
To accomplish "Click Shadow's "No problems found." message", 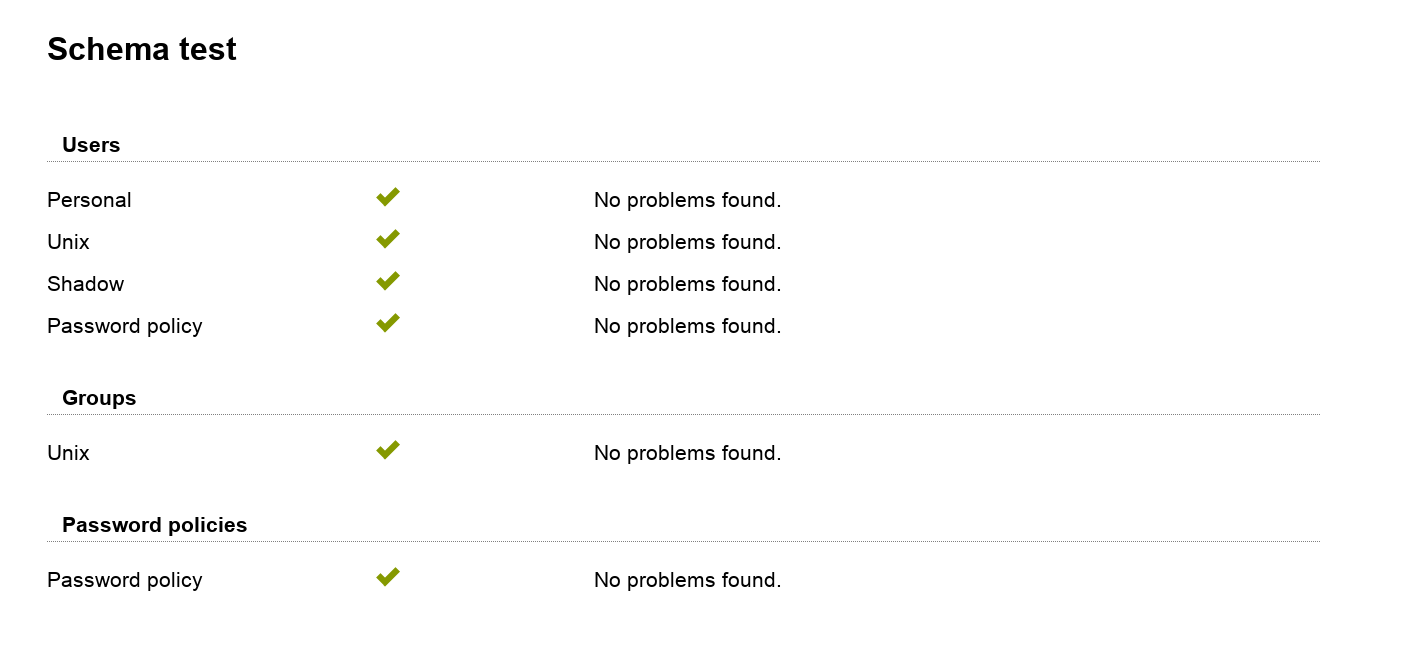I will [687, 284].
